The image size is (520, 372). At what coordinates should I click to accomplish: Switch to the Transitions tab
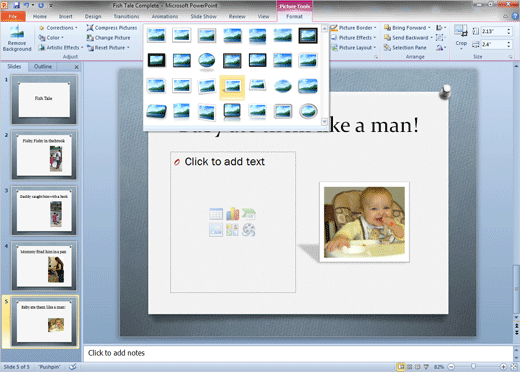pos(126,16)
